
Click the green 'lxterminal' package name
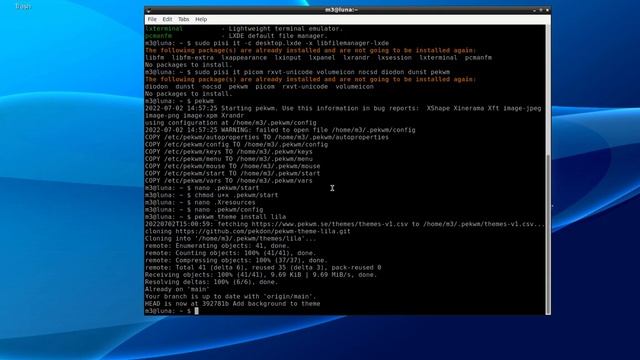click(164, 29)
